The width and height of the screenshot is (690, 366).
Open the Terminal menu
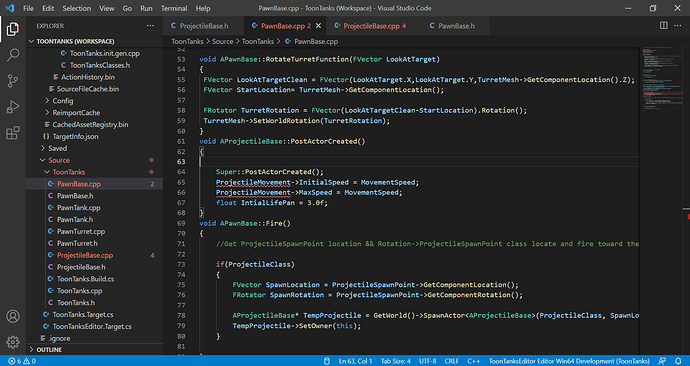pyautogui.click(x=174, y=8)
